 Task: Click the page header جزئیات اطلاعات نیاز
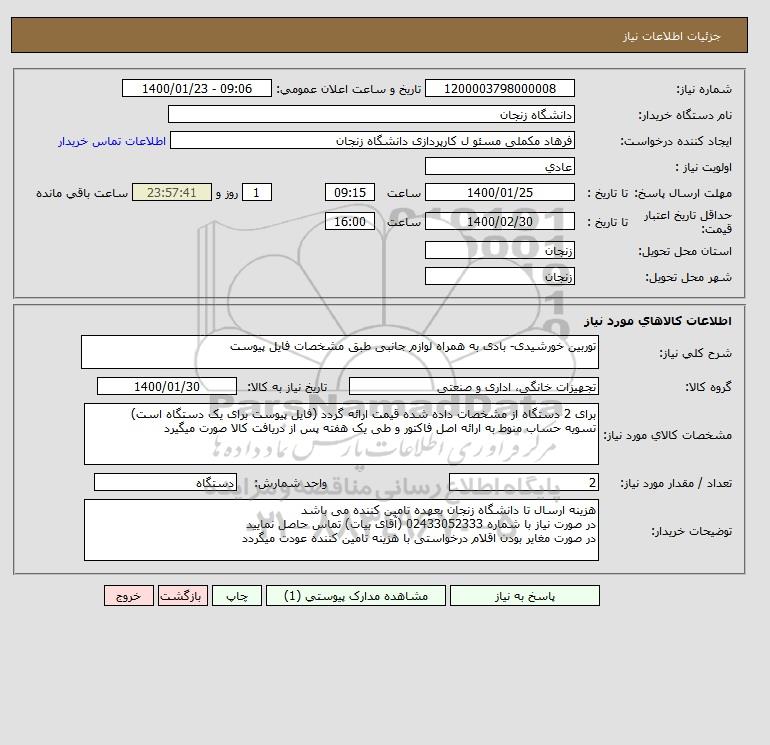[x=672, y=36]
